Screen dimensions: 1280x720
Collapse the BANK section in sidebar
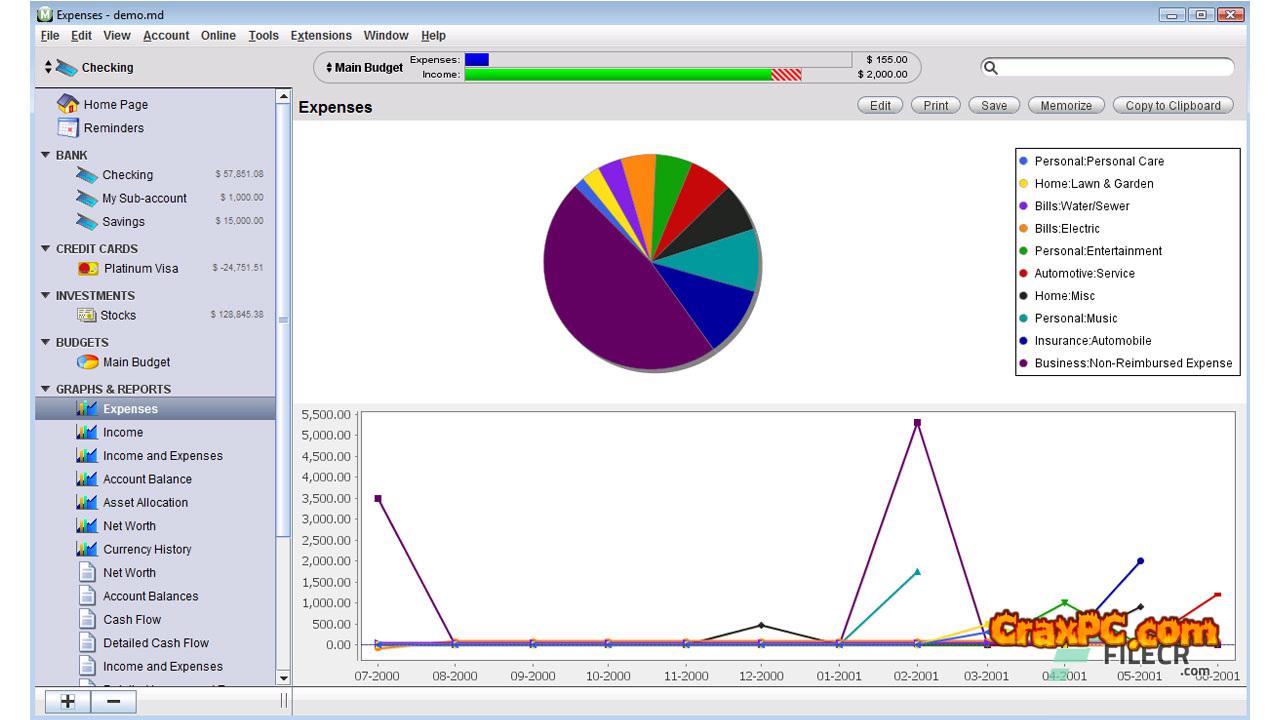pos(46,155)
